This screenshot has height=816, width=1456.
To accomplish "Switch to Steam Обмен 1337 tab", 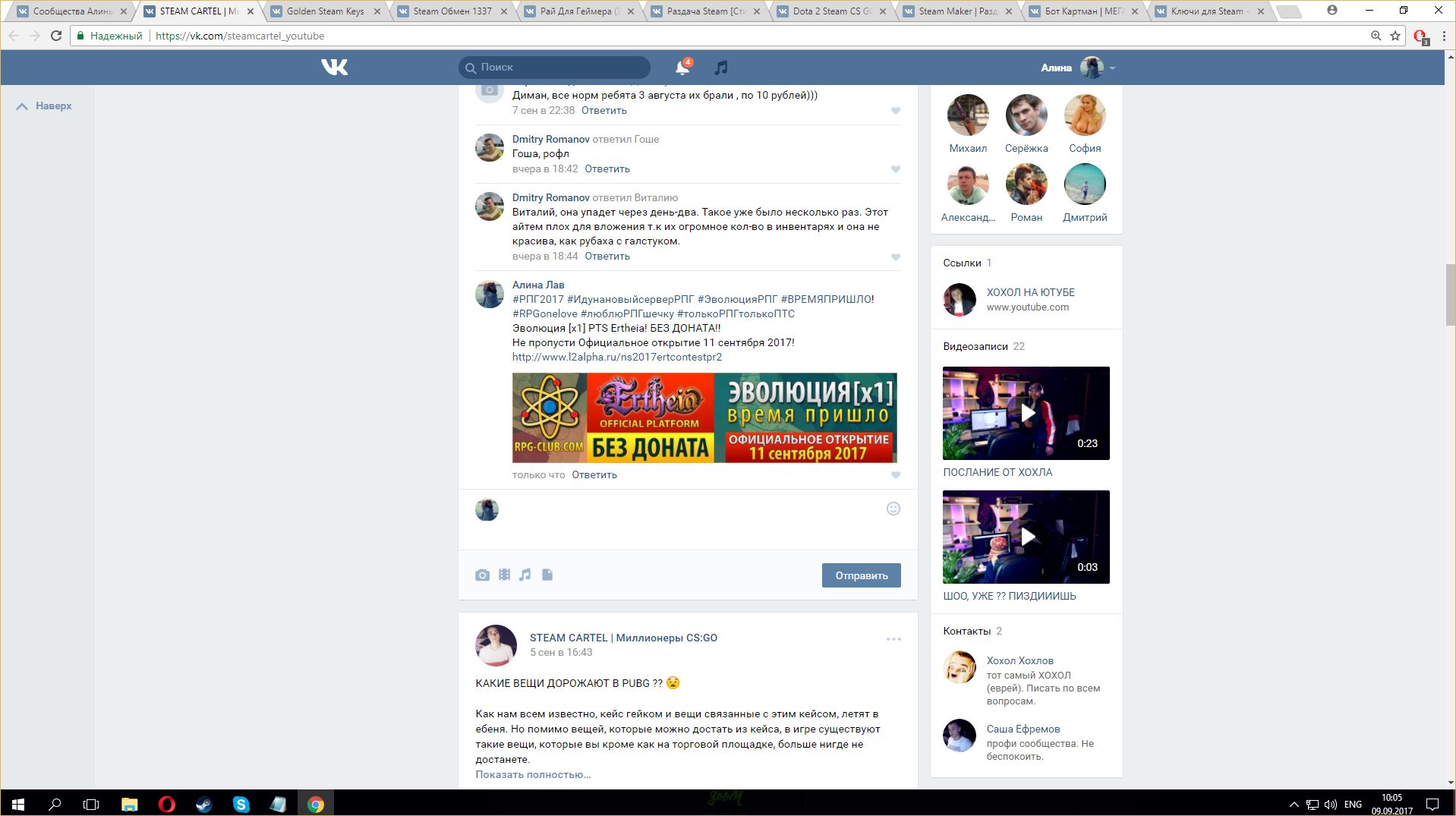I will [452, 11].
